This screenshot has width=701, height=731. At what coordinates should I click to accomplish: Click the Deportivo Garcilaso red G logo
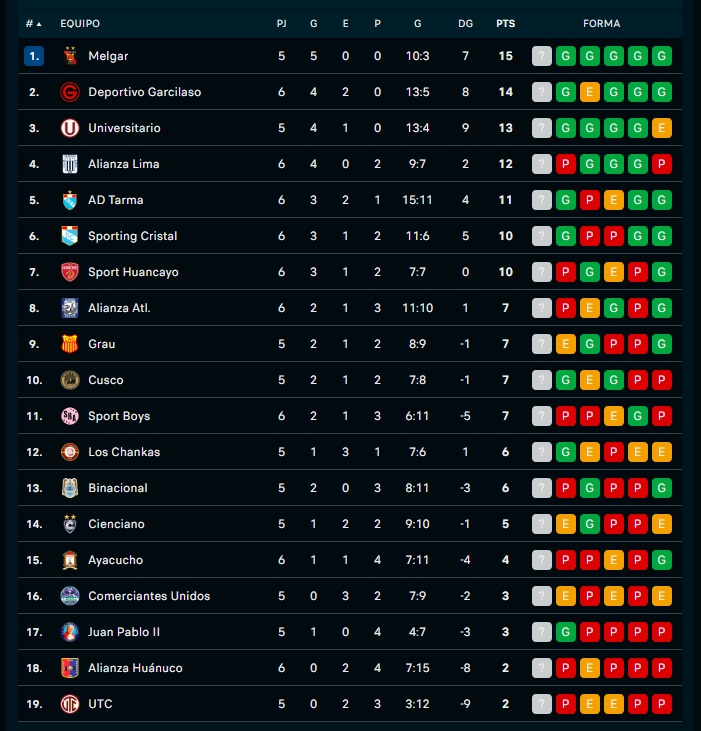pos(70,92)
